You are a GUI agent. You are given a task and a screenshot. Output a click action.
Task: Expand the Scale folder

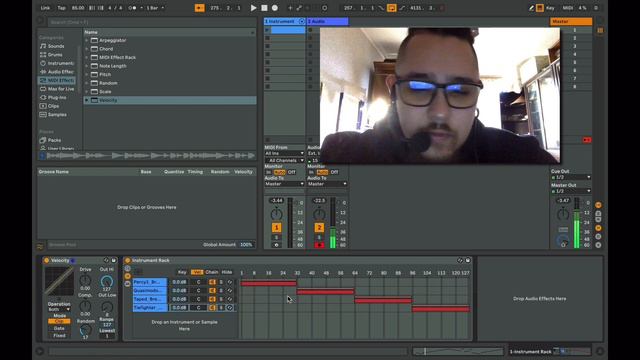coord(87,92)
